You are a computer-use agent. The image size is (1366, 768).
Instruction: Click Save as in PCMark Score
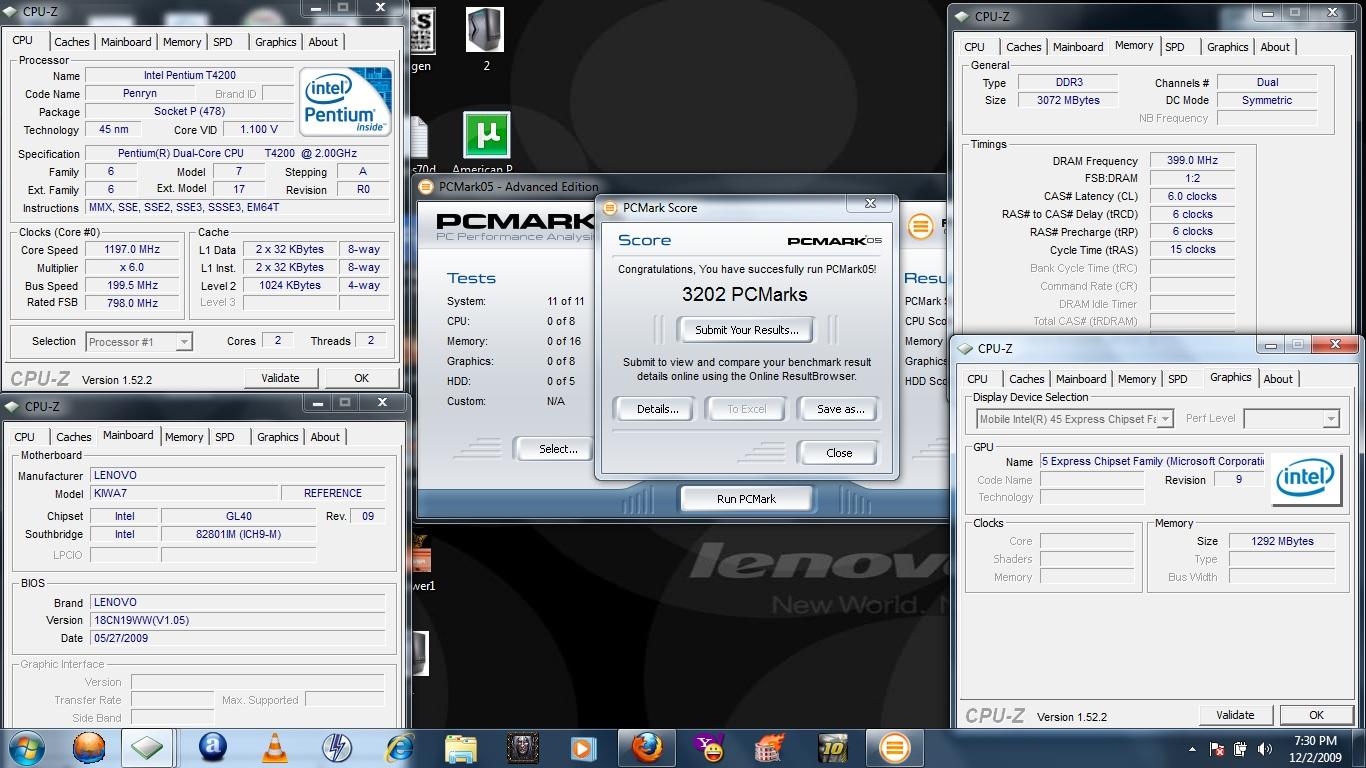point(840,409)
